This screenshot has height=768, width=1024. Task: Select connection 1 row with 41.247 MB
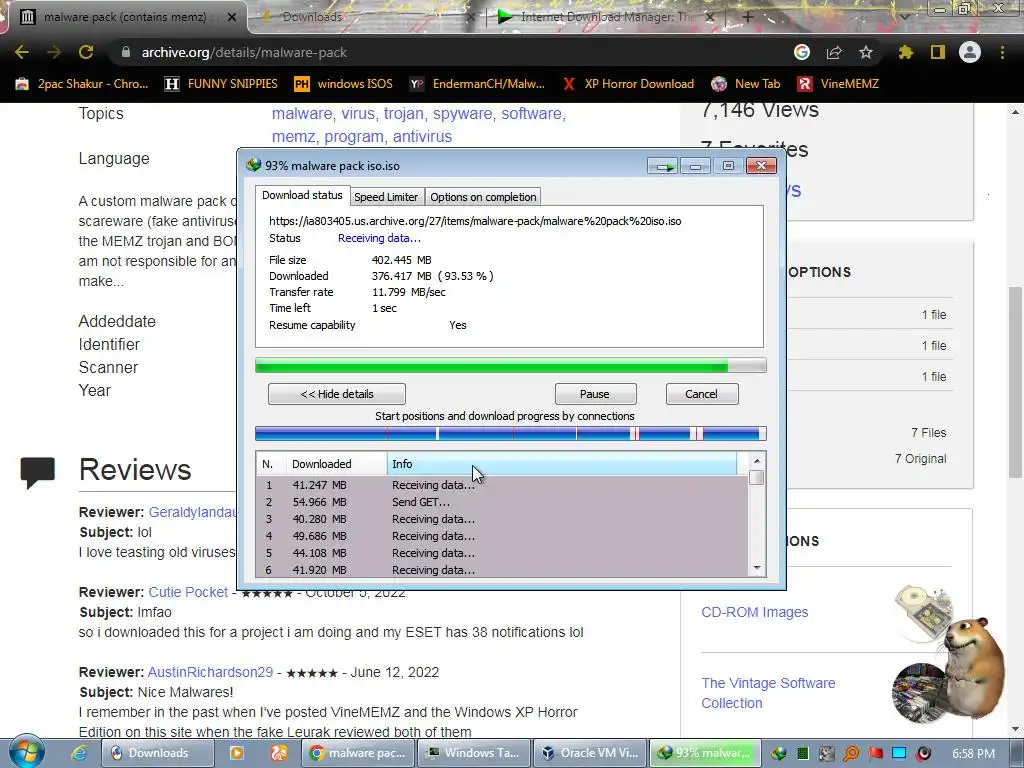(x=502, y=485)
